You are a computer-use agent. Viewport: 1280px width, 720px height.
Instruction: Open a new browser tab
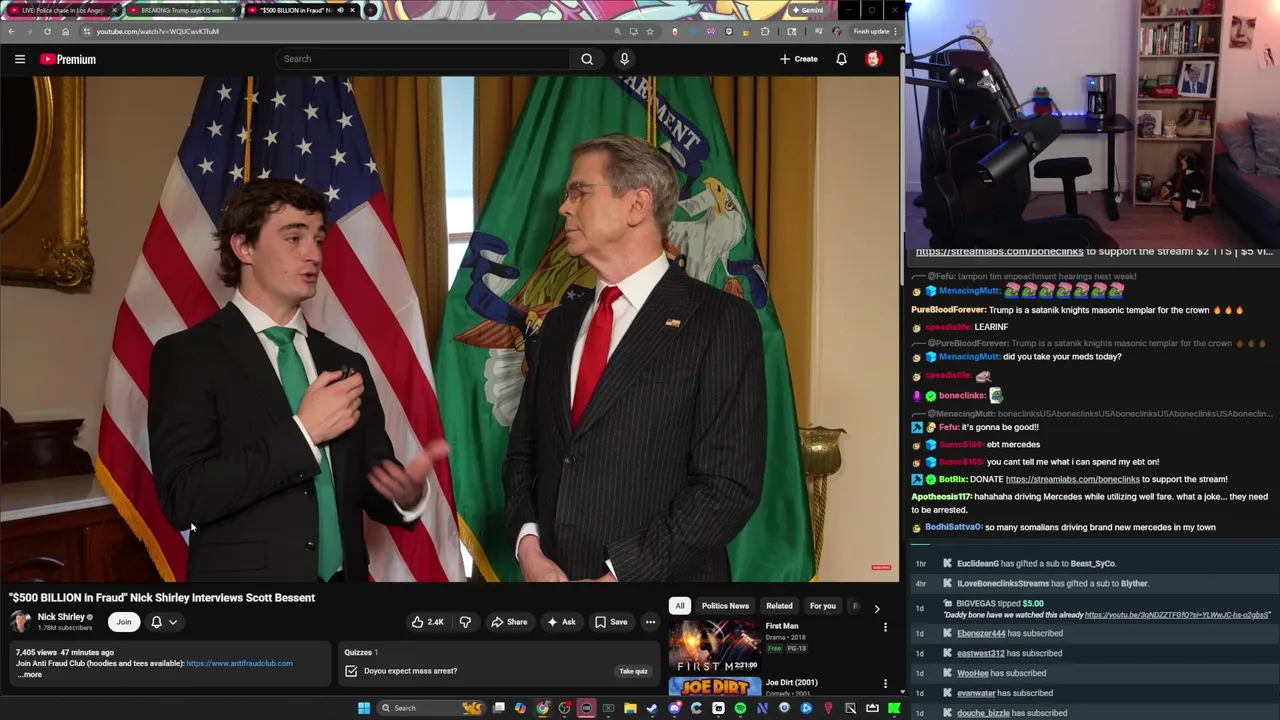point(371,10)
